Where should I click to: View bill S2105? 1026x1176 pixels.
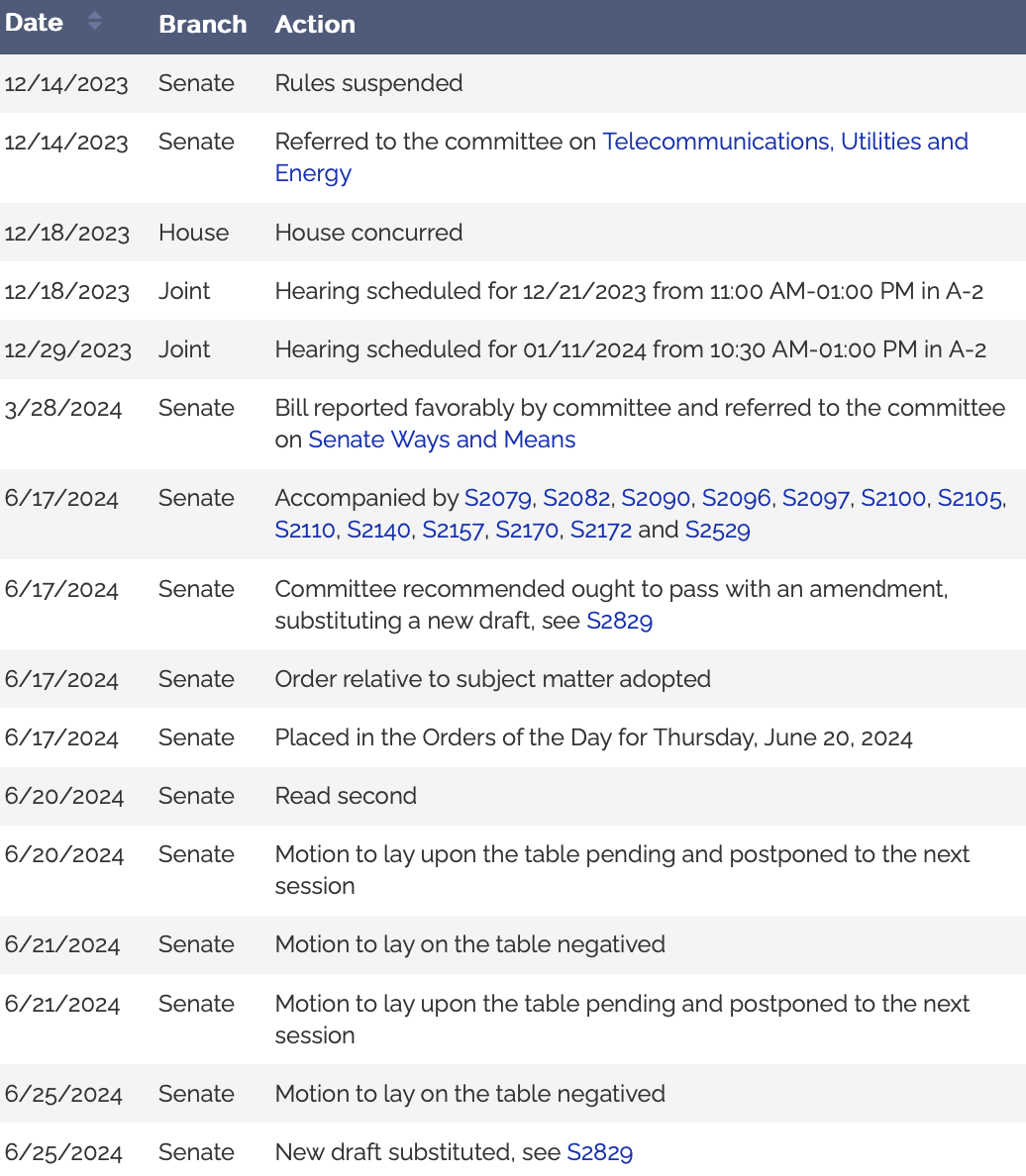(970, 498)
